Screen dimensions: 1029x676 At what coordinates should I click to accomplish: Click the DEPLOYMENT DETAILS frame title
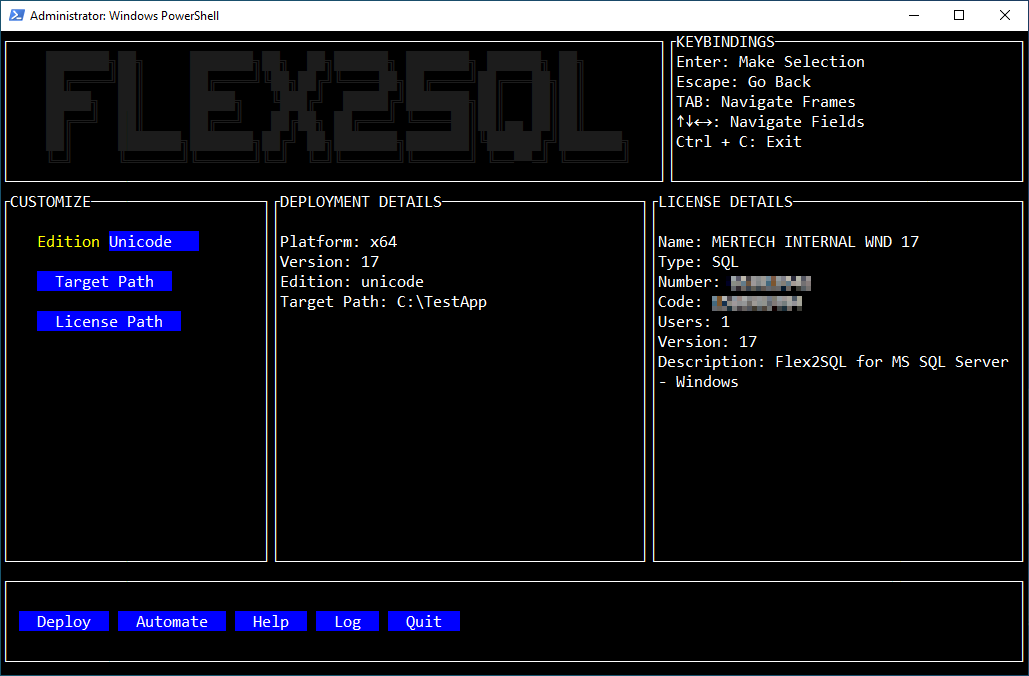(x=358, y=201)
